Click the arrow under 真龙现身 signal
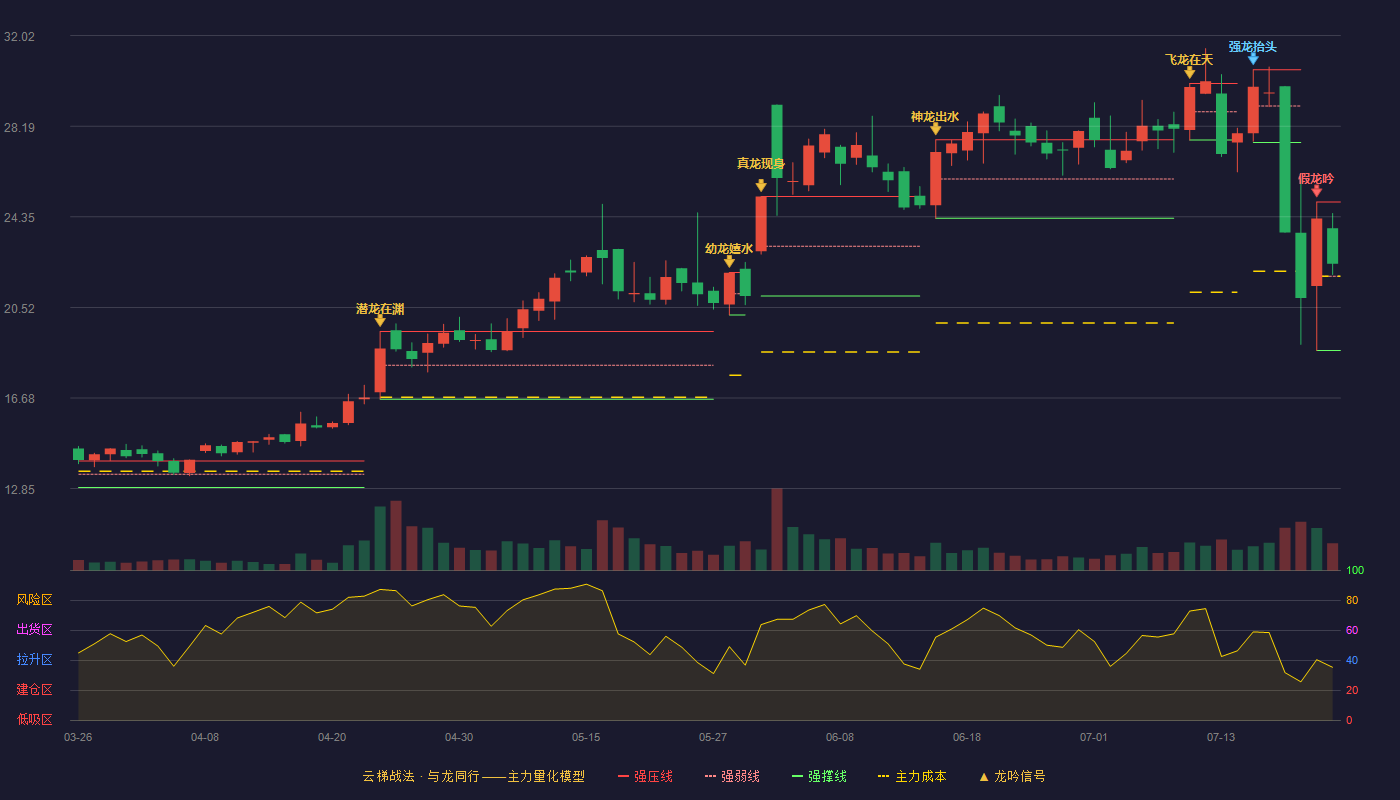 (x=761, y=186)
